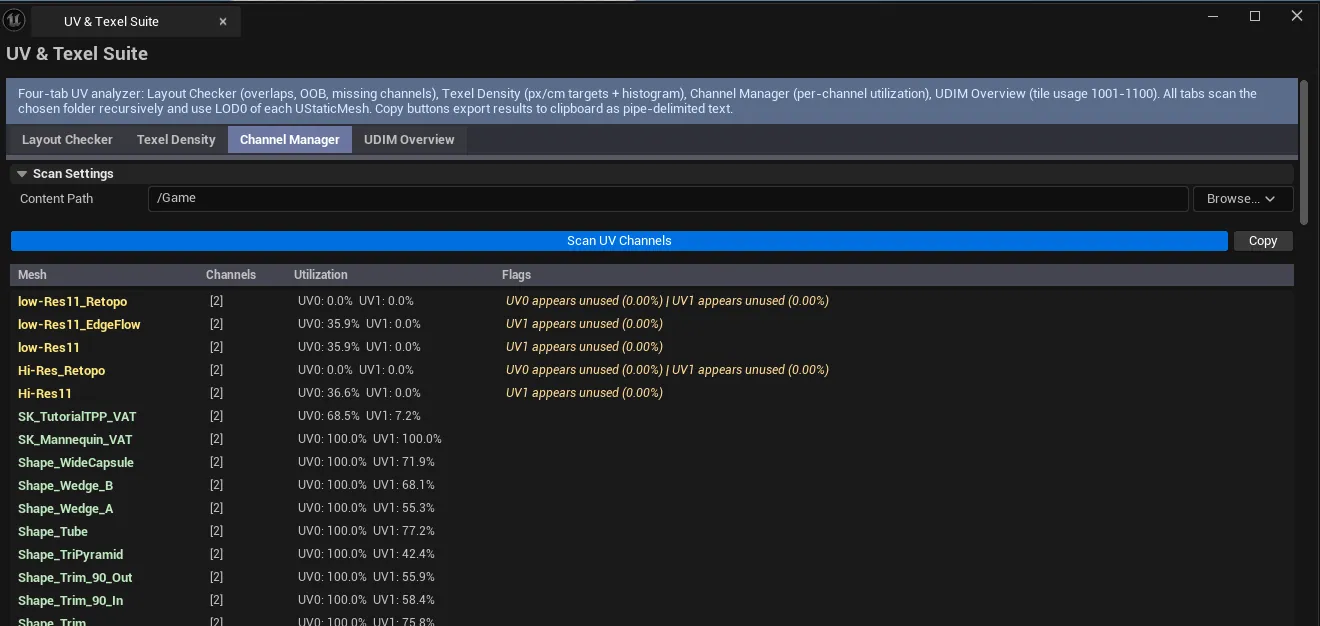
Task: Sort by the Mesh column header
Action: pyautogui.click(x=32, y=275)
